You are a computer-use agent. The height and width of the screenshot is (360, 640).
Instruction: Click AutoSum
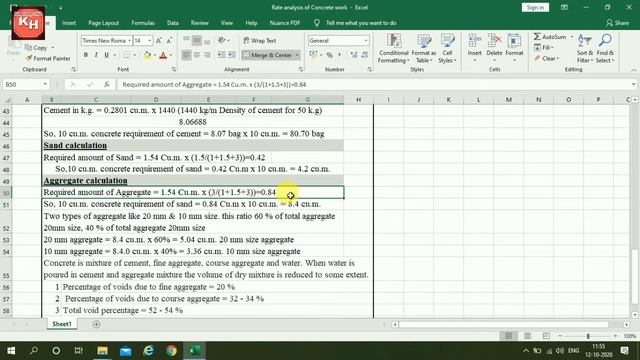click(550, 37)
